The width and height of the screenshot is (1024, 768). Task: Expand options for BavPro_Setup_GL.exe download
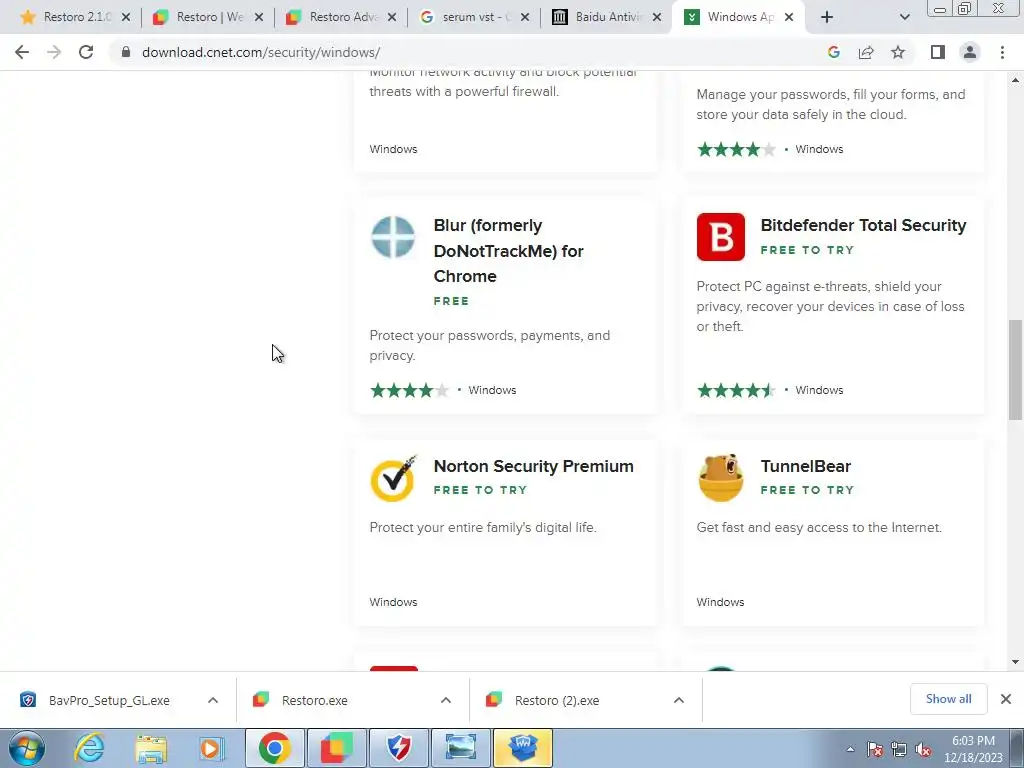click(213, 700)
